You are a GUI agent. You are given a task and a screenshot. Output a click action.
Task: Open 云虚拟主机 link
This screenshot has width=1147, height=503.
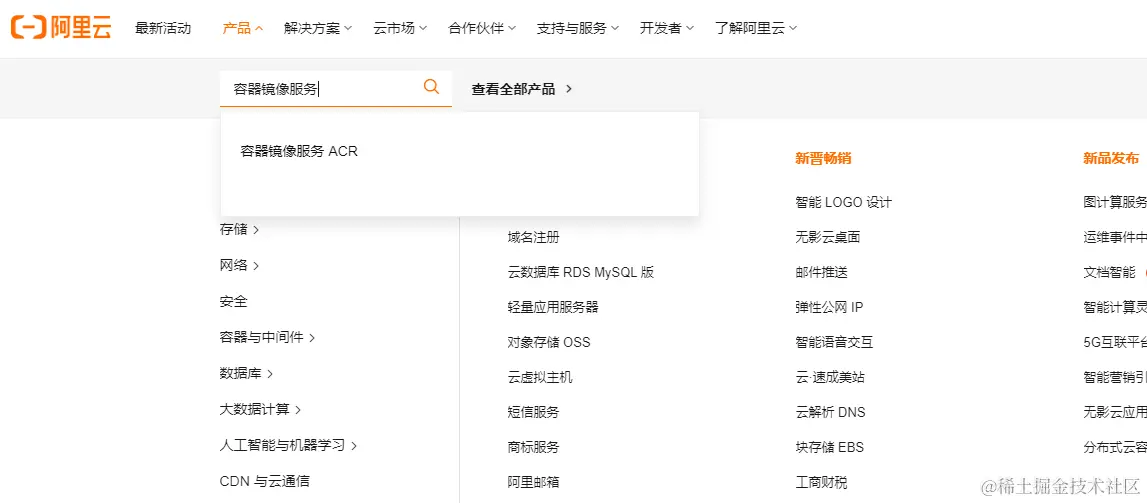point(541,377)
